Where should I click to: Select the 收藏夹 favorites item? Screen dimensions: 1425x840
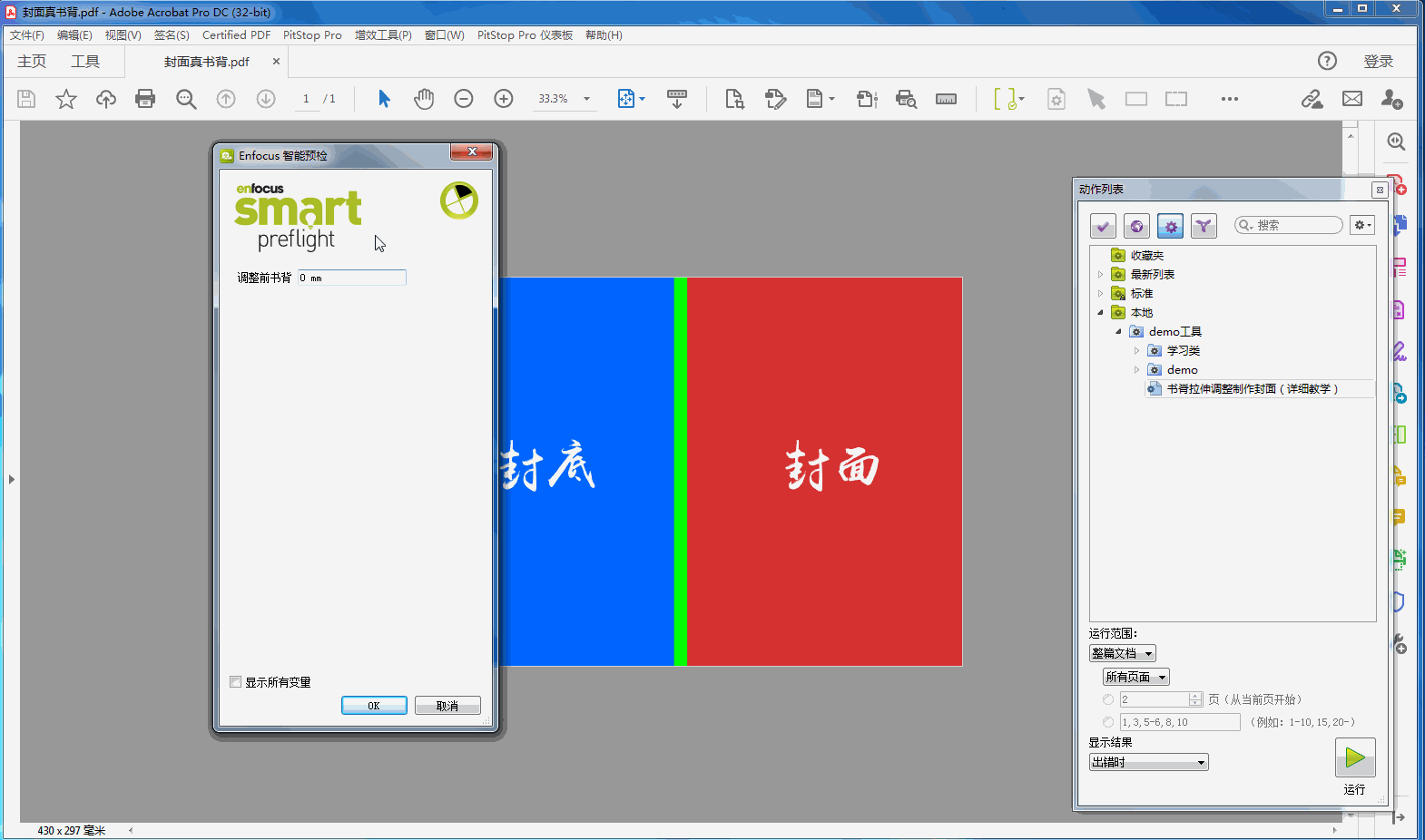coord(1147,256)
